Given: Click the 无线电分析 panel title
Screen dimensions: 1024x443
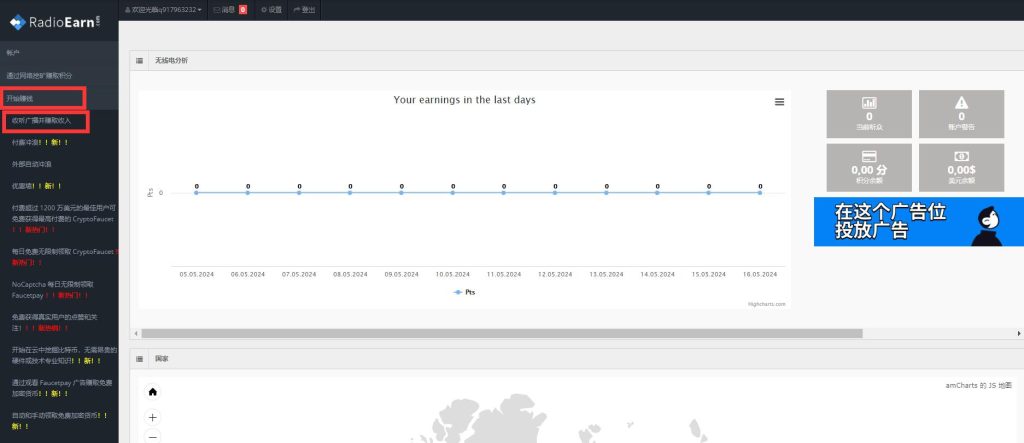Looking at the screenshot, I should click(x=171, y=61).
